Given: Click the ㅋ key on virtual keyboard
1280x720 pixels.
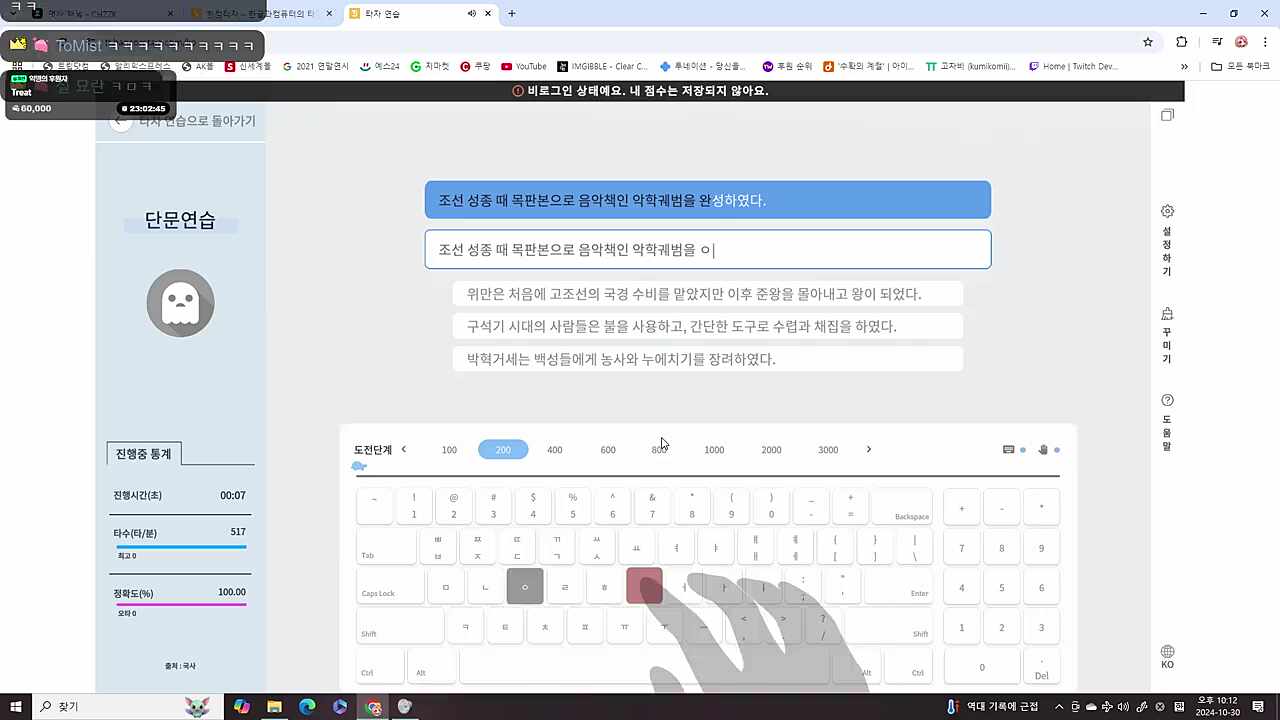Looking at the screenshot, I should [x=465, y=627].
